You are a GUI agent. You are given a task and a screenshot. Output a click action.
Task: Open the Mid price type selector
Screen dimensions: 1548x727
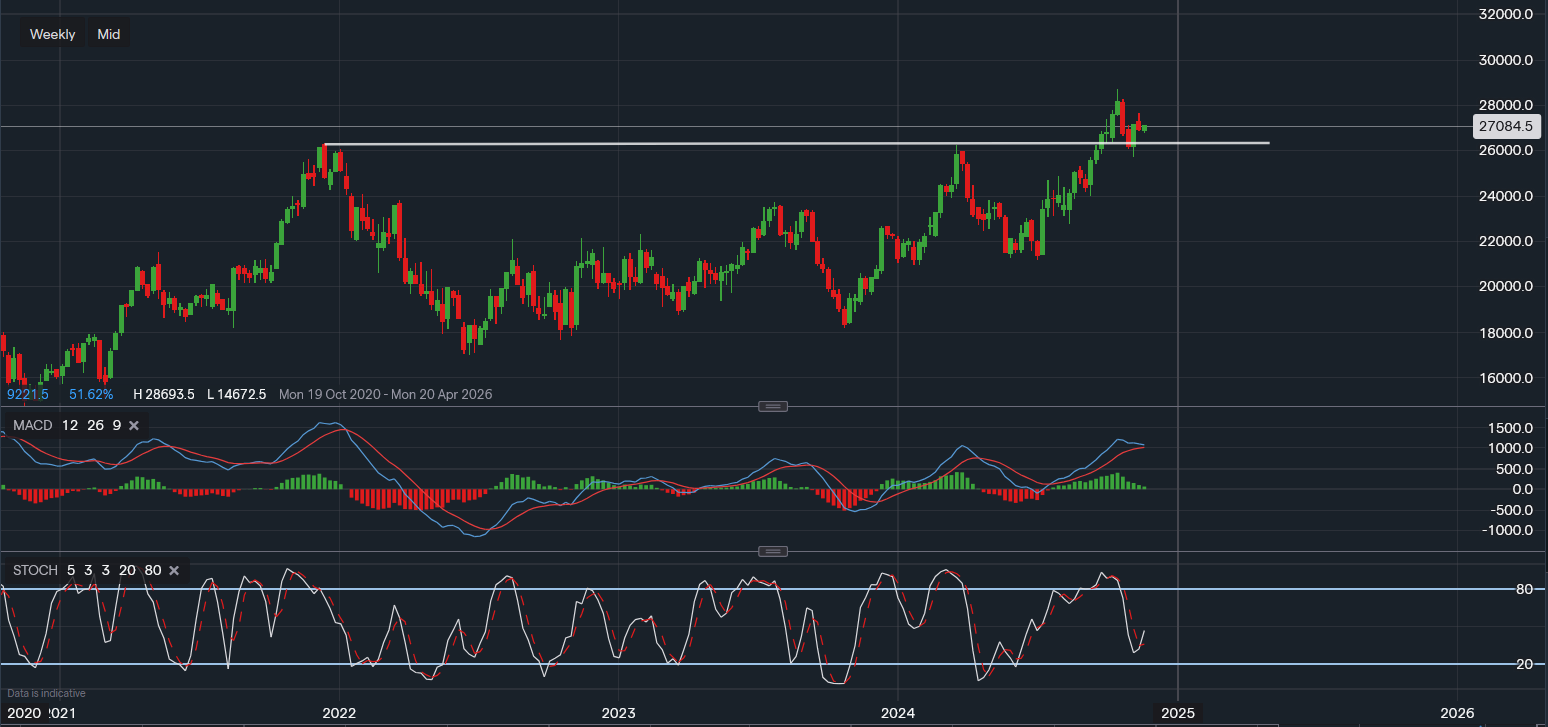109,34
